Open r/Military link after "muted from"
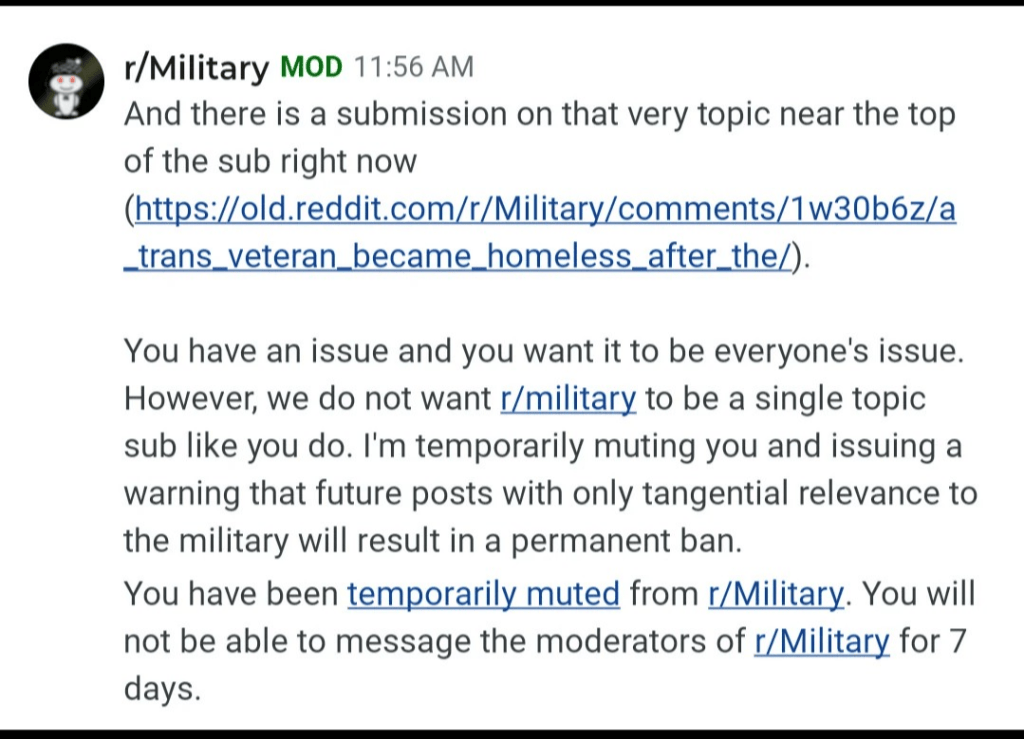This screenshot has height=739, width=1024. pyautogui.click(x=776, y=593)
